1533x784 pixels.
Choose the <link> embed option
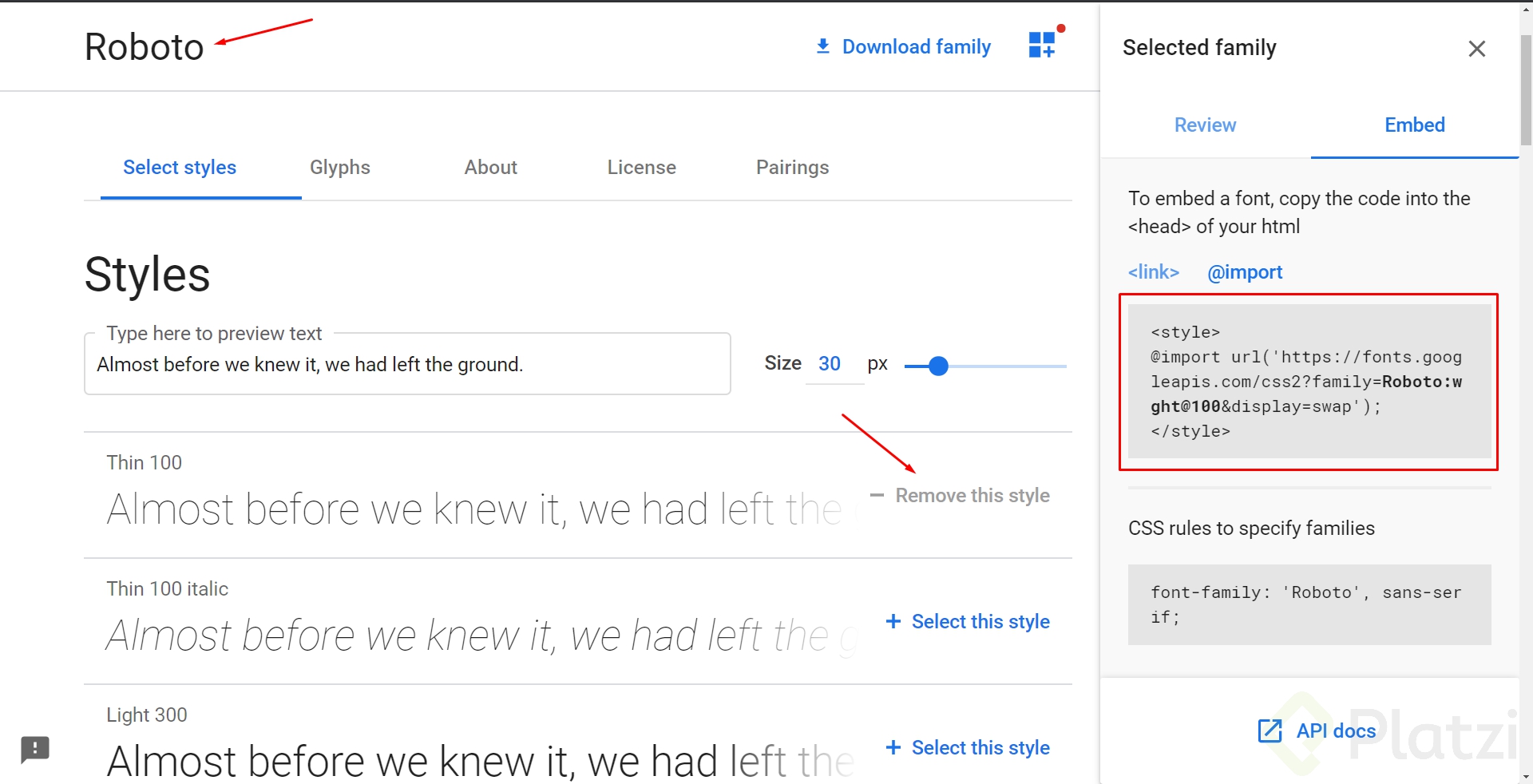(1153, 272)
